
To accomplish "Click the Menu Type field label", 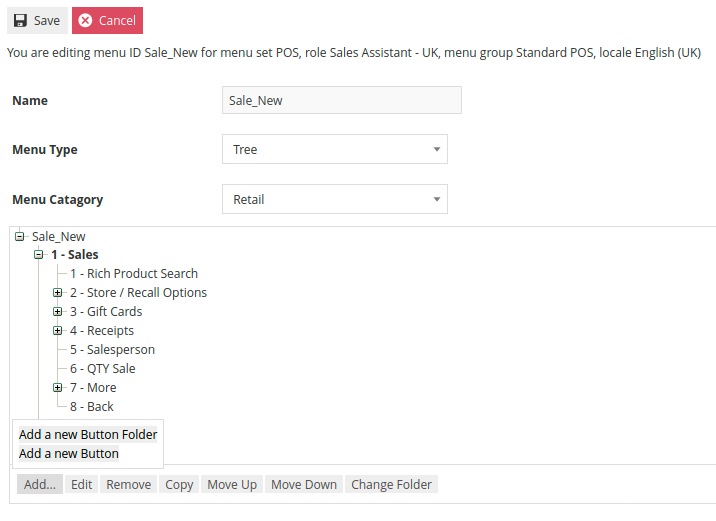I will coord(45,150).
